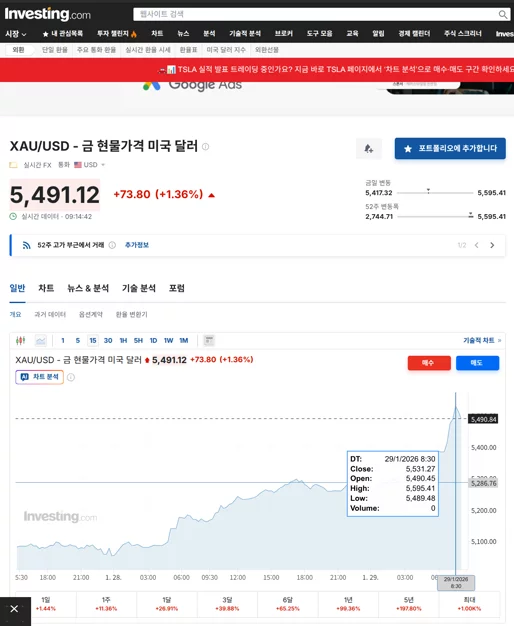514x626 pixels.
Task: Select the 1일 performance period
Action: pyautogui.click(x=46, y=604)
